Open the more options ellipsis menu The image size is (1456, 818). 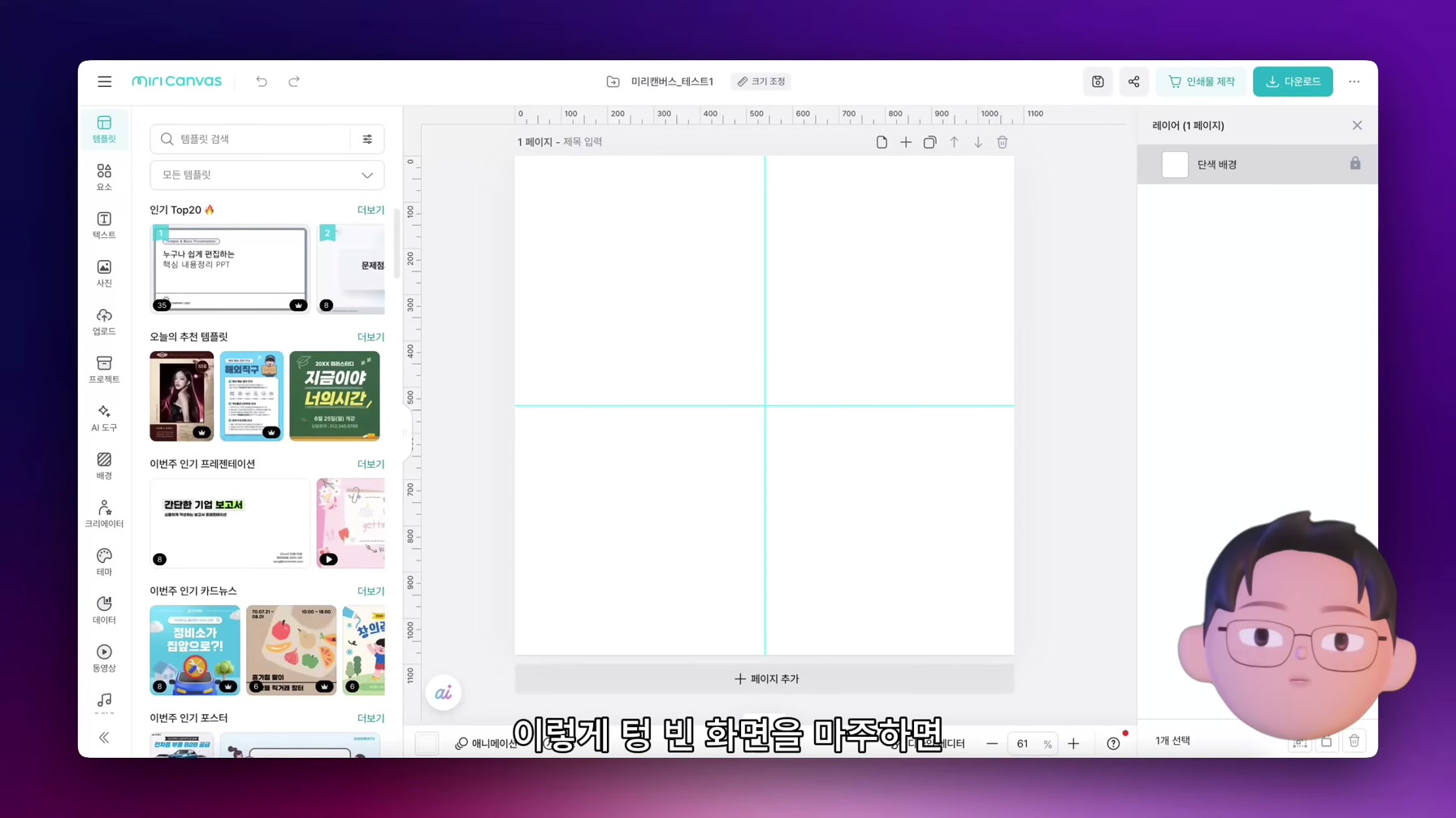point(1354,81)
